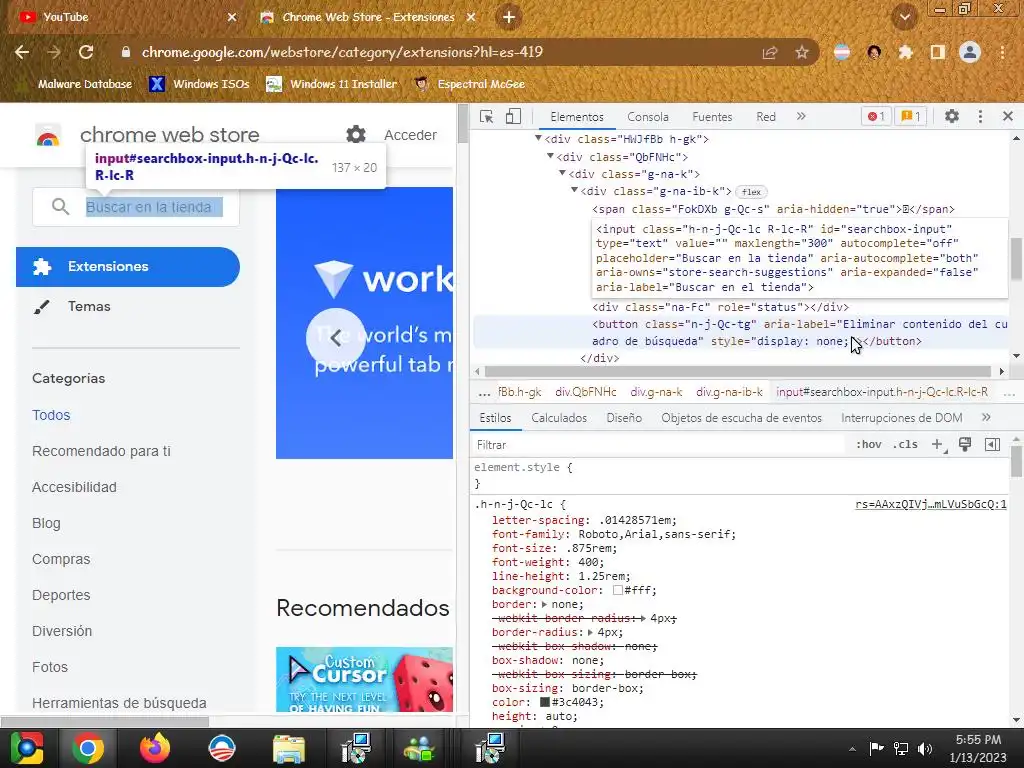Click the flex badge on g-na-ib-k
This screenshot has width=1024, height=768.
[751, 192]
